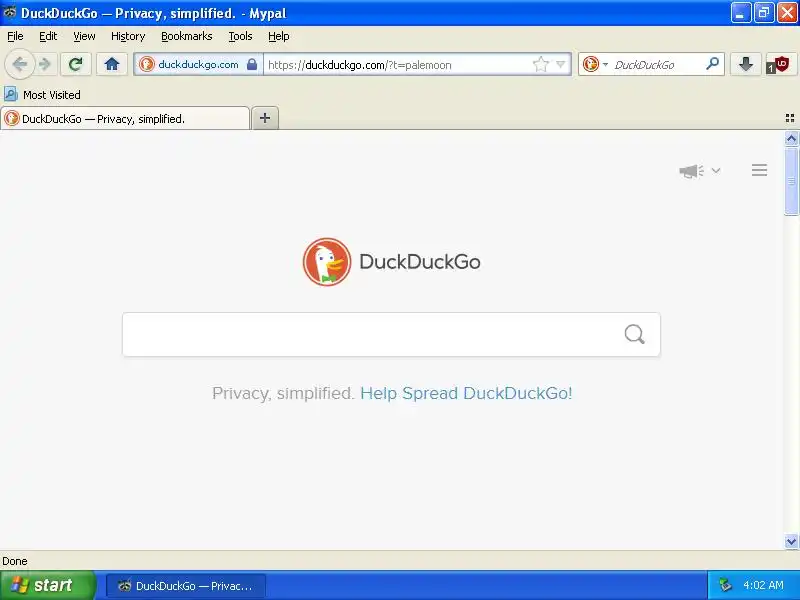Image resolution: width=800 pixels, height=600 pixels.
Task: Click the Privacy, simplified. tagline text
Action: coord(283,393)
